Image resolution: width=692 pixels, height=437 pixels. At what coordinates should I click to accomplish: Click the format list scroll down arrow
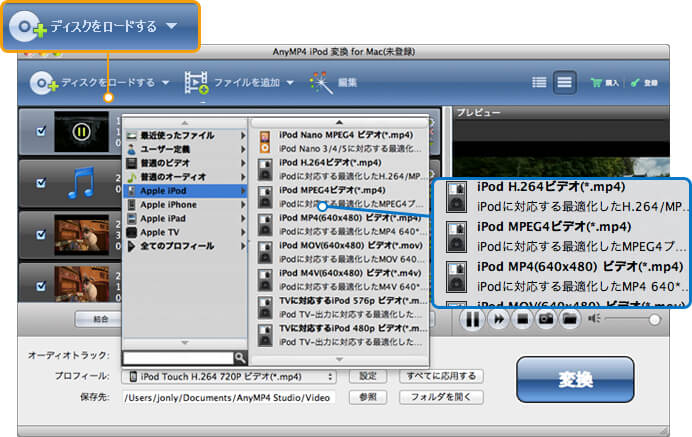(x=339, y=359)
